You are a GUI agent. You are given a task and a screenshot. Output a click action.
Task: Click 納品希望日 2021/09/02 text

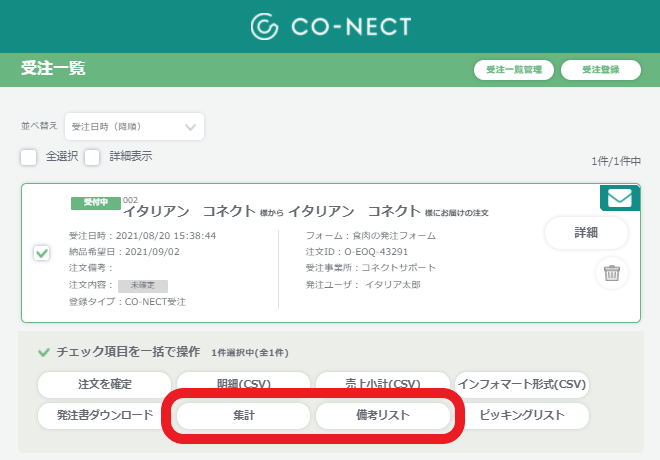tap(124, 252)
